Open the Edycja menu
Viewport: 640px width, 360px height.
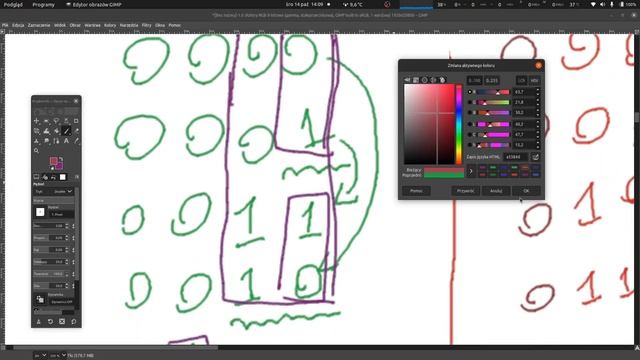point(18,25)
